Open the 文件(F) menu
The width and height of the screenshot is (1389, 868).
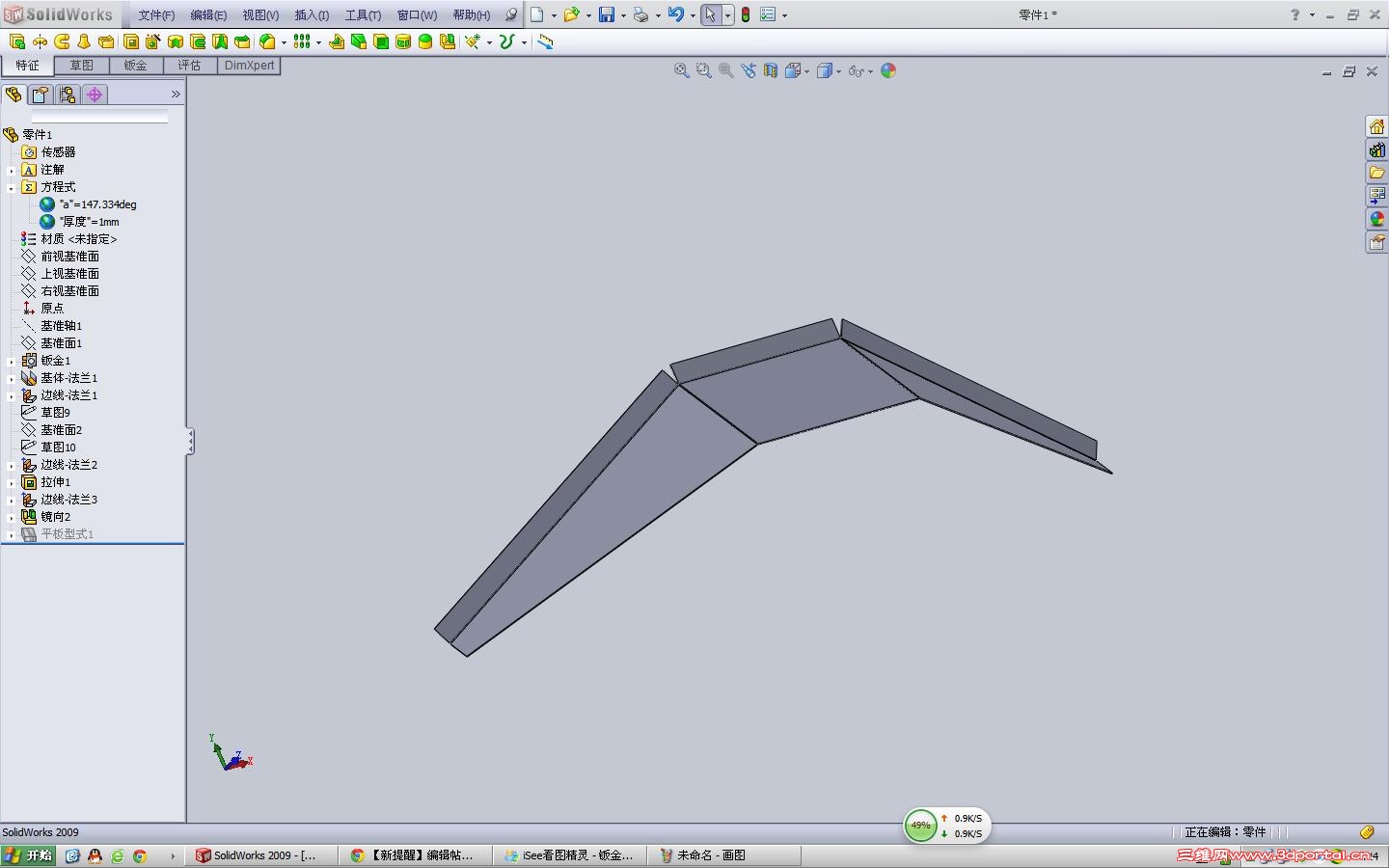[156, 14]
